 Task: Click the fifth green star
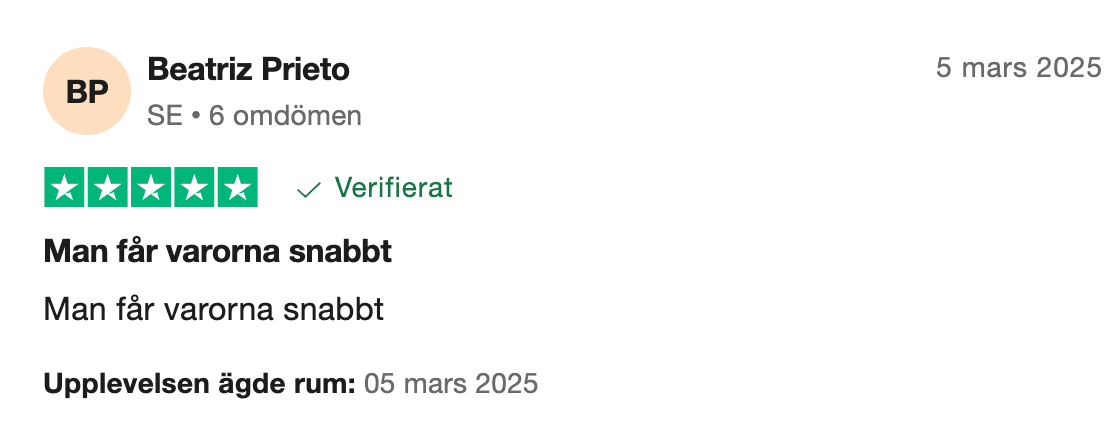click(x=236, y=188)
